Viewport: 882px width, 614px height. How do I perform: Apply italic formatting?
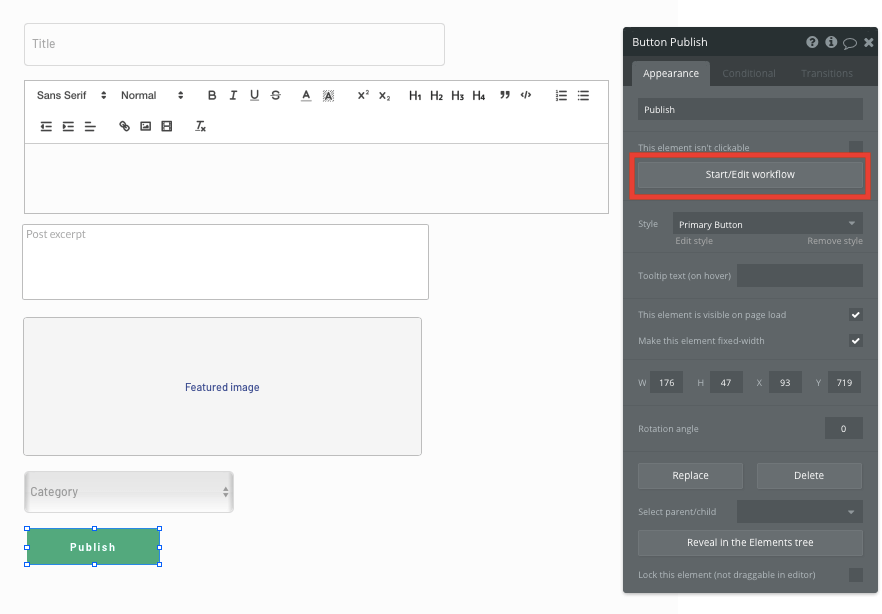click(x=232, y=95)
